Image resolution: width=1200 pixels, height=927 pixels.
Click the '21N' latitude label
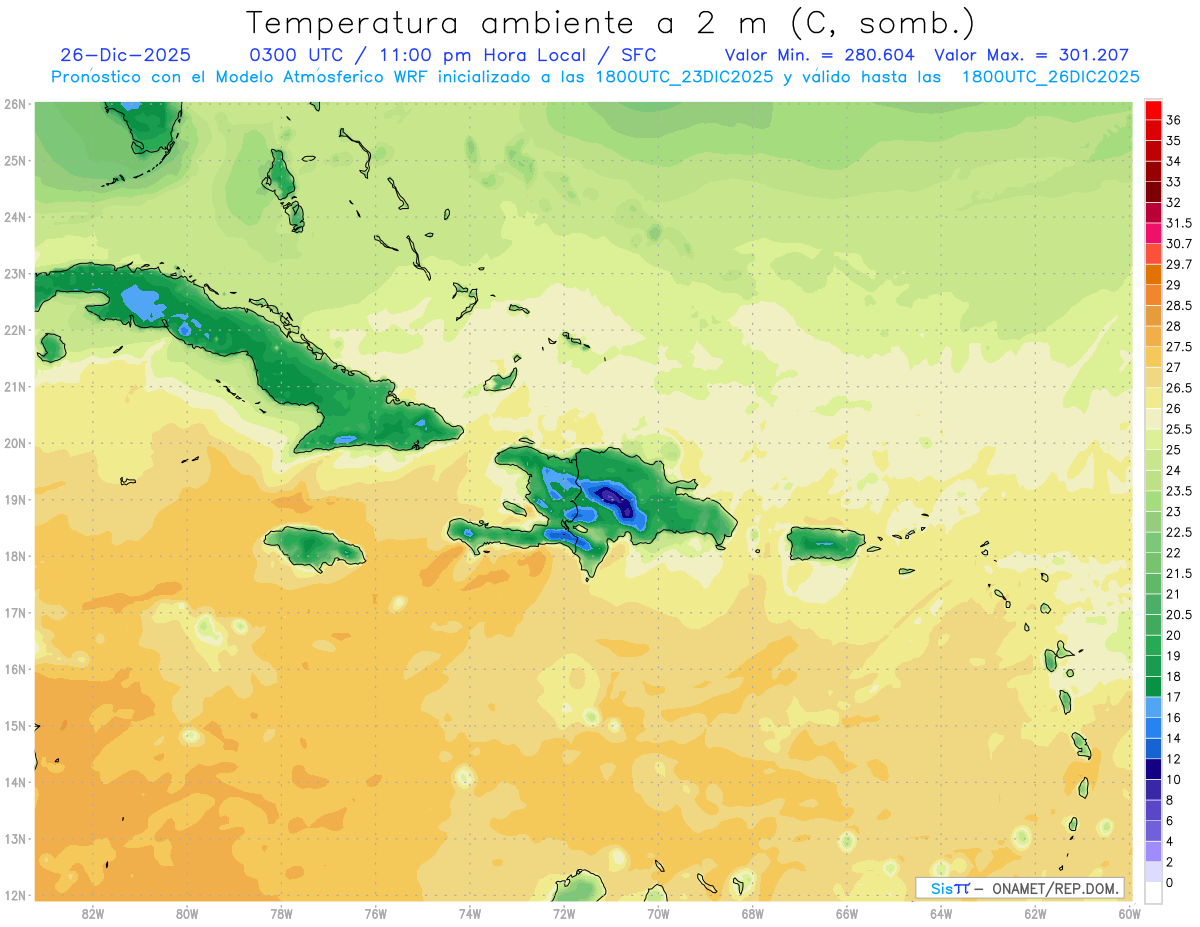click(x=14, y=386)
